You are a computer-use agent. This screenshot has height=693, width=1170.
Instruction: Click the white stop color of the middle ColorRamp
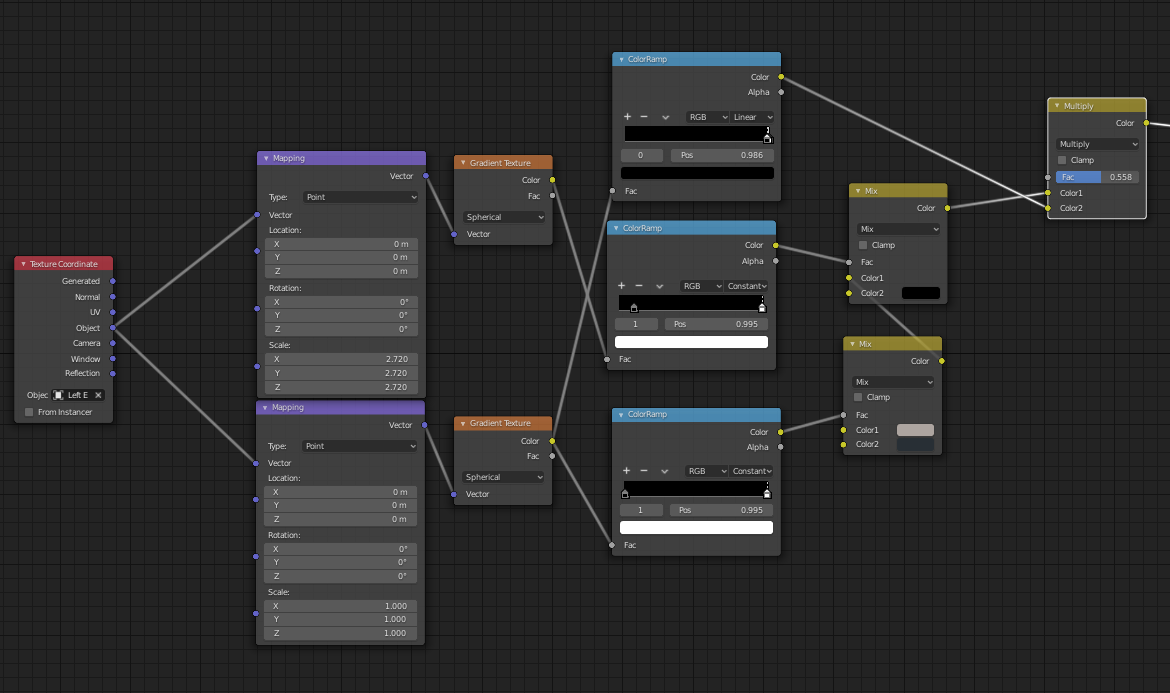(x=691, y=342)
